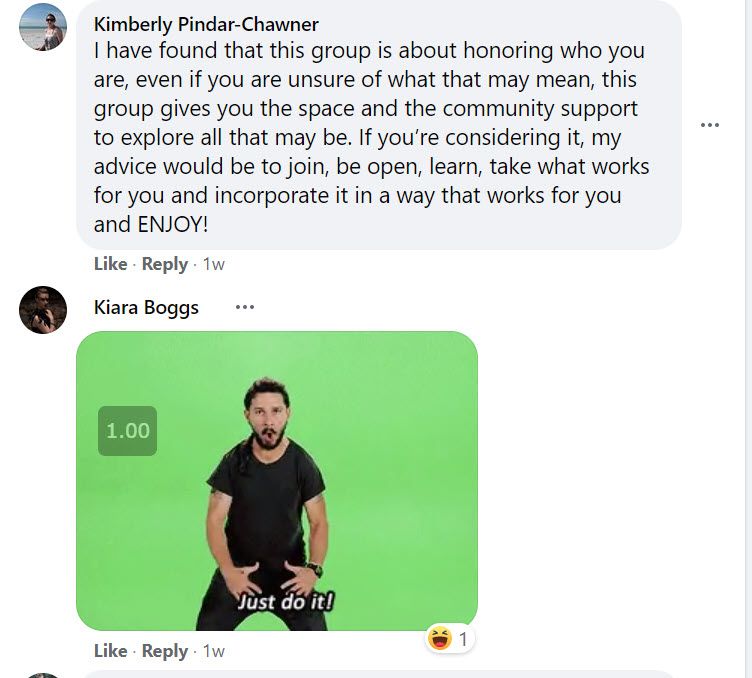Click the Kiara Boggs name link
Screen dimensions: 752x678
(x=146, y=307)
